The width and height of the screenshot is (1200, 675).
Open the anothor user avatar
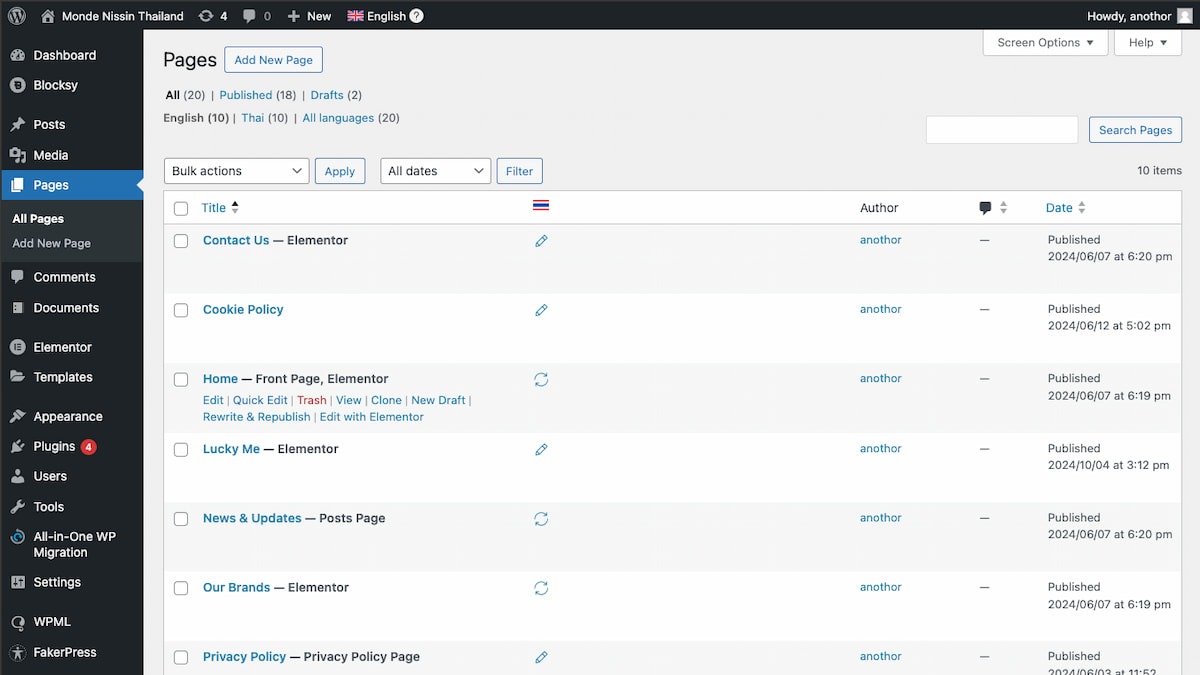(x=1184, y=16)
